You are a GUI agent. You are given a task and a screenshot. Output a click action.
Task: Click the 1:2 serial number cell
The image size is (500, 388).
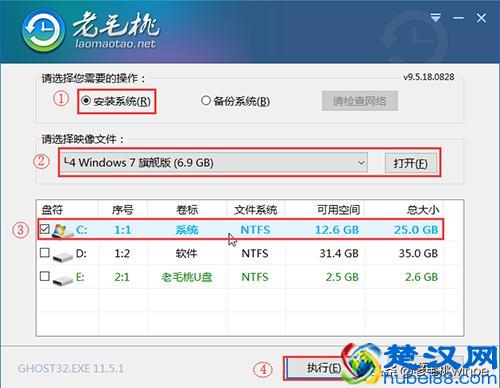point(122,254)
